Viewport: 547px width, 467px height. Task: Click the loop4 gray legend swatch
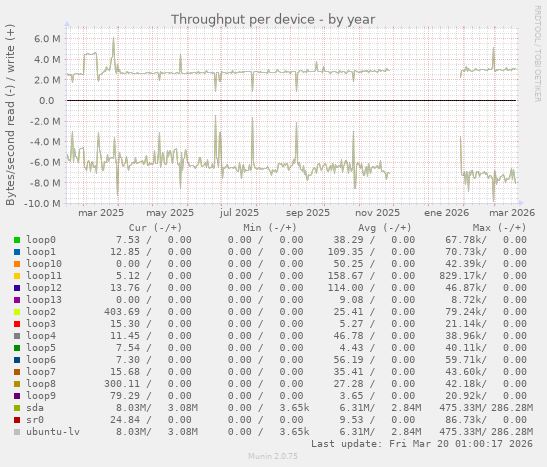(17, 336)
